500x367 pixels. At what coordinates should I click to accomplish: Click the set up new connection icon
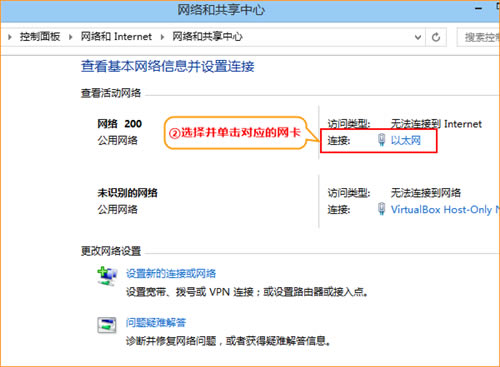click(x=107, y=276)
